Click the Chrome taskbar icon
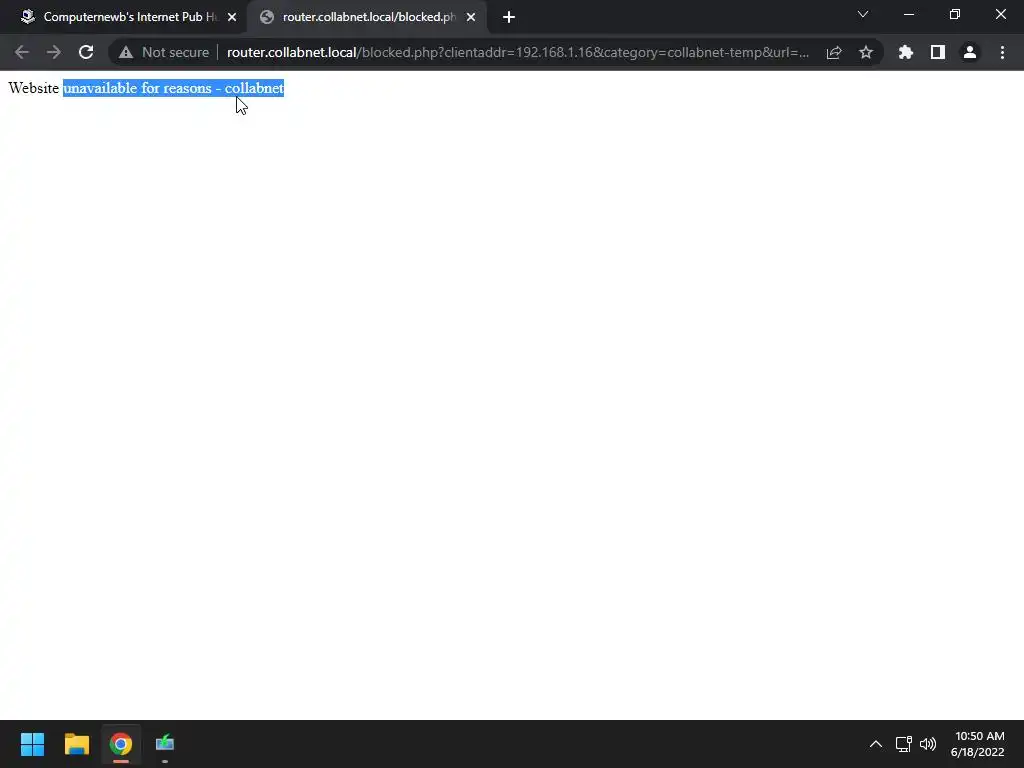 [121, 744]
